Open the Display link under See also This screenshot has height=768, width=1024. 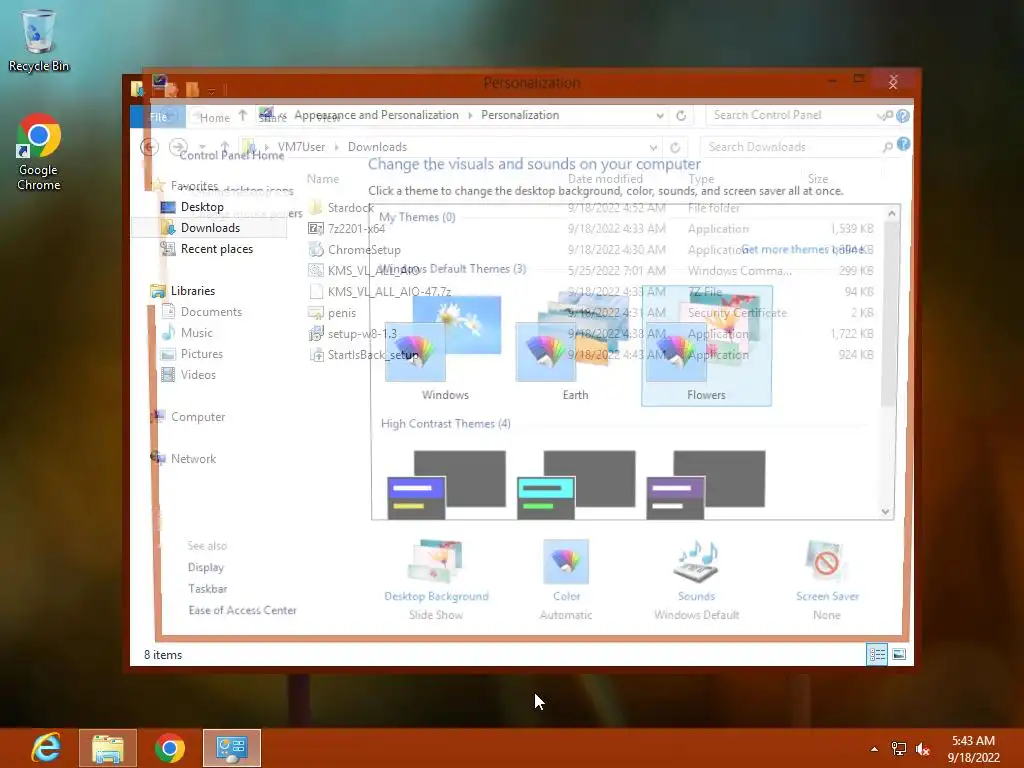click(x=206, y=568)
